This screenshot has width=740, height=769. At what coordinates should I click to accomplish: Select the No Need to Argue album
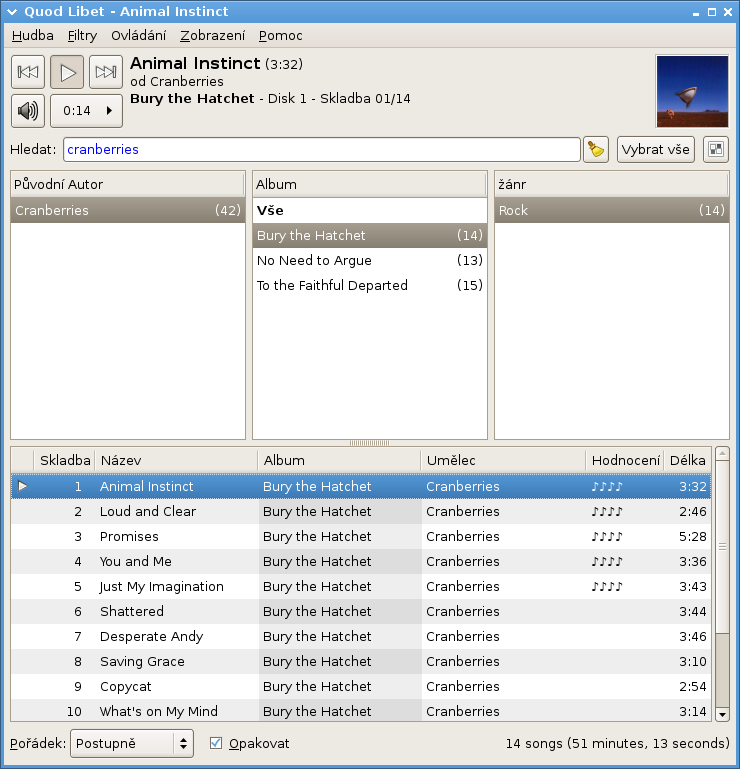tap(370, 260)
